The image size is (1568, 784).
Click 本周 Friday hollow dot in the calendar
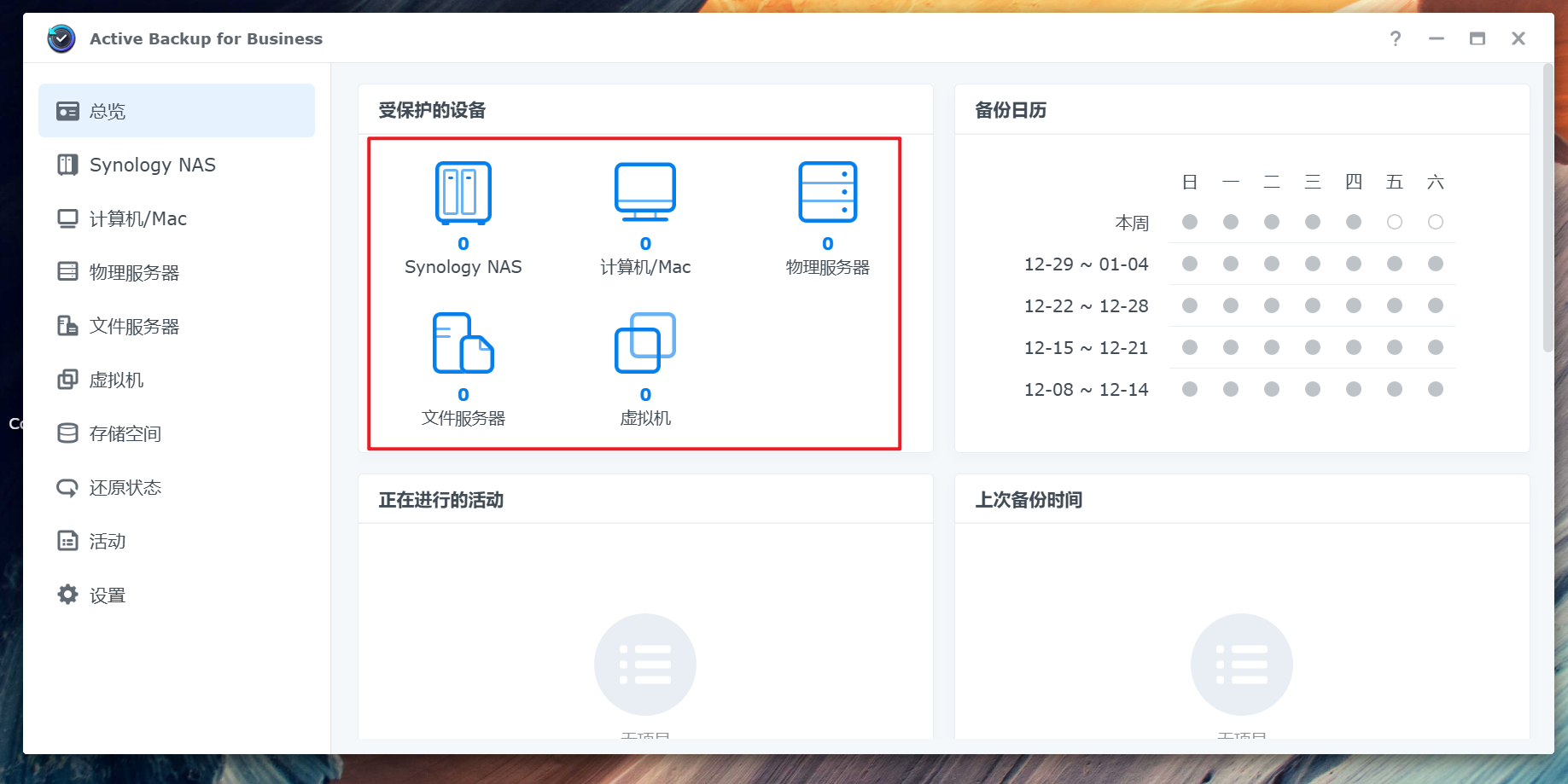point(1395,222)
